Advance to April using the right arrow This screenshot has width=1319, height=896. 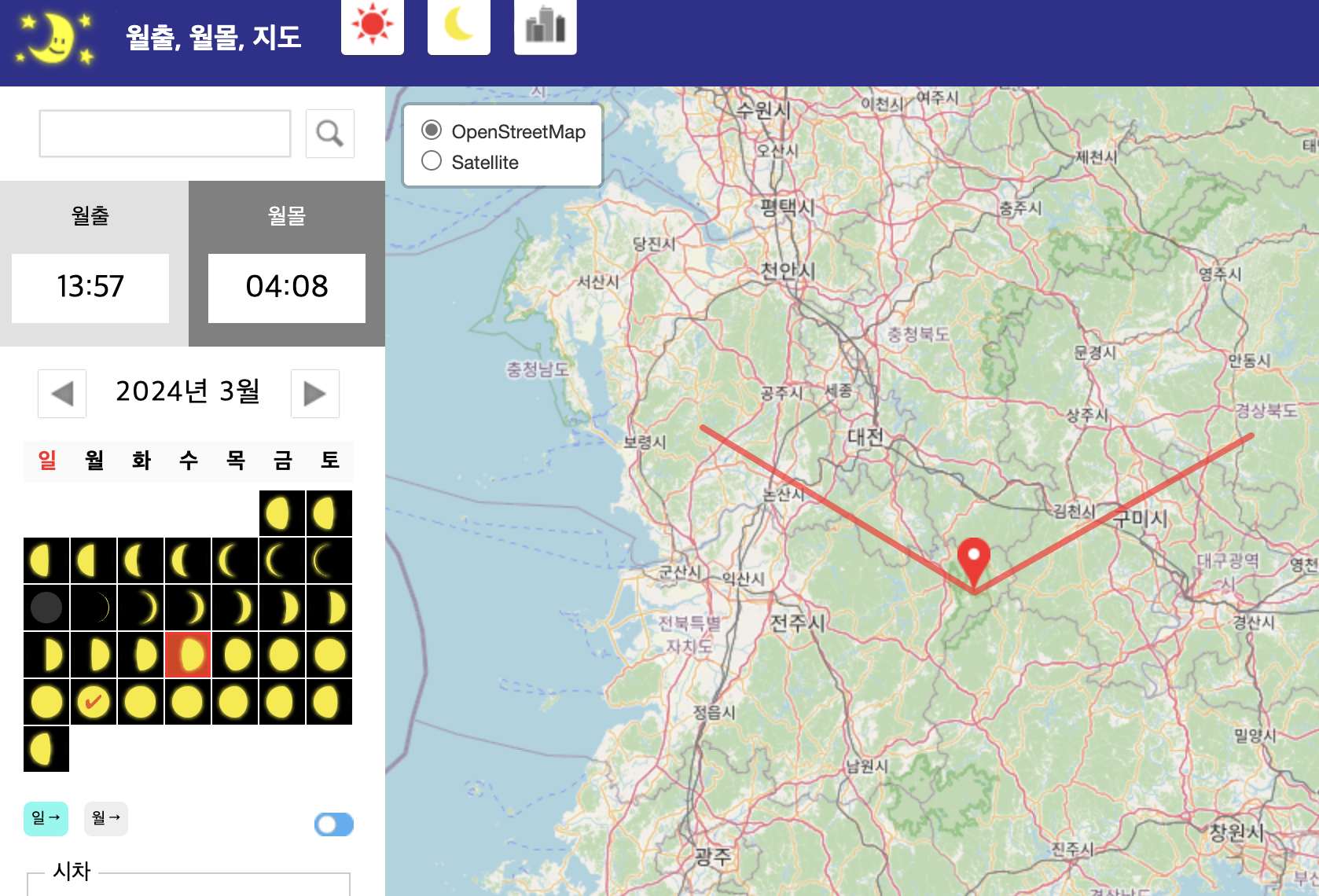tap(314, 394)
